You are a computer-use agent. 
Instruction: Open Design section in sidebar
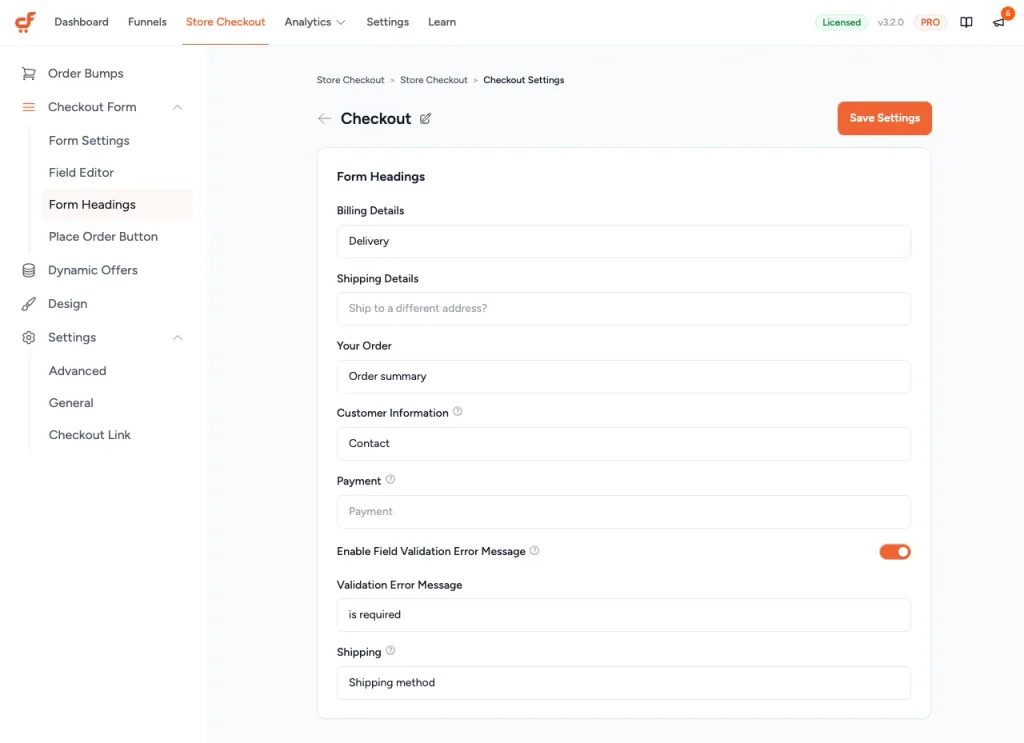67,304
